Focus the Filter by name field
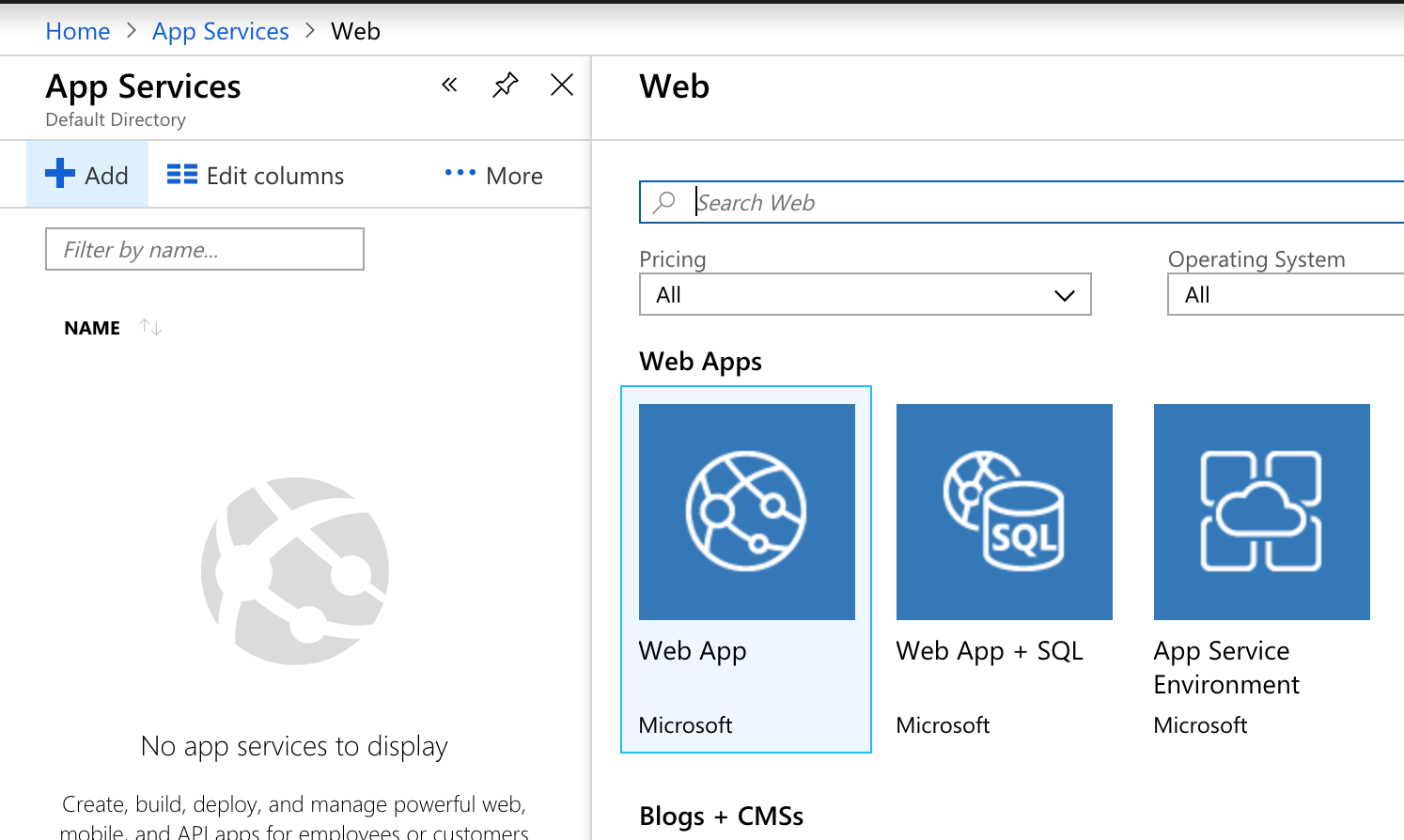1404x840 pixels. pos(205,249)
